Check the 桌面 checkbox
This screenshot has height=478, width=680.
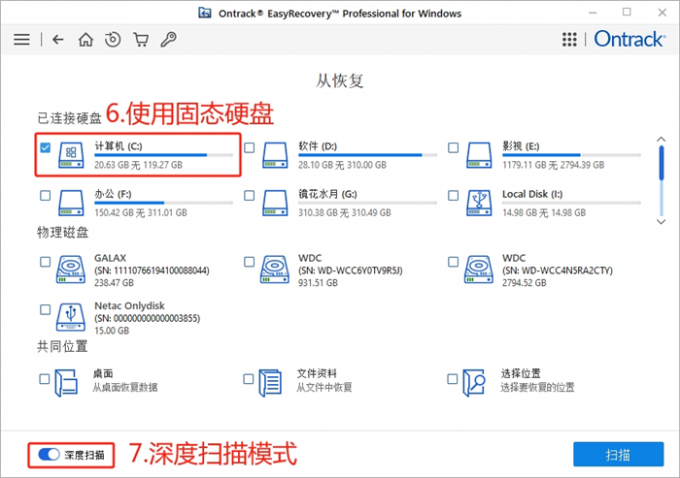[44, 379]
